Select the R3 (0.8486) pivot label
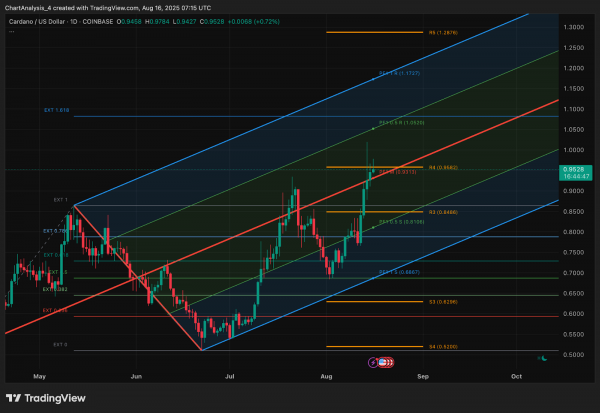The image size is (600, 413). [x=443, y=212]
